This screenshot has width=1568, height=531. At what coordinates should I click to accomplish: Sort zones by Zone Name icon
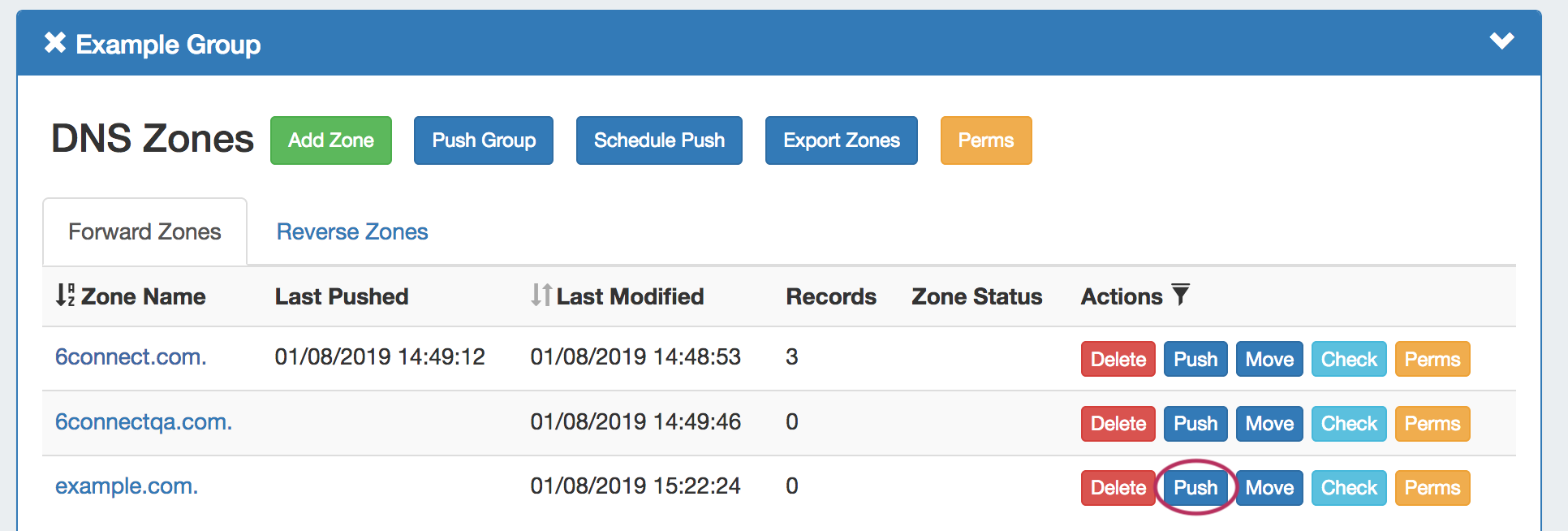coord(65,295)
